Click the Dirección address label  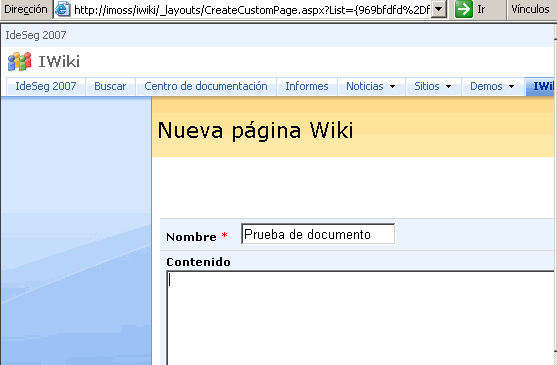[x=26, y=9]
